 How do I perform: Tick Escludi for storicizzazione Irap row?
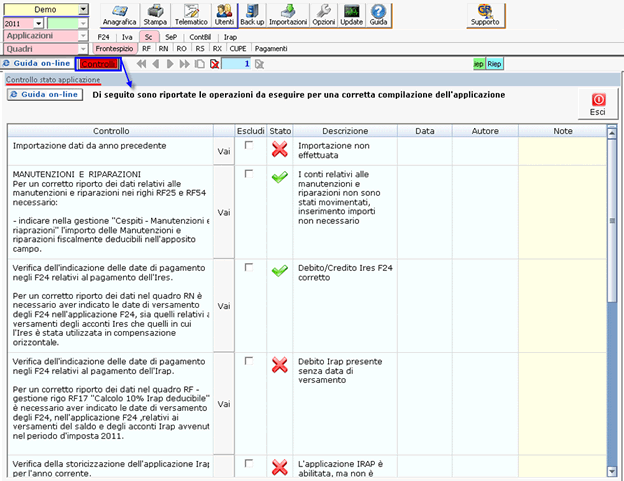tap(249, 463)
